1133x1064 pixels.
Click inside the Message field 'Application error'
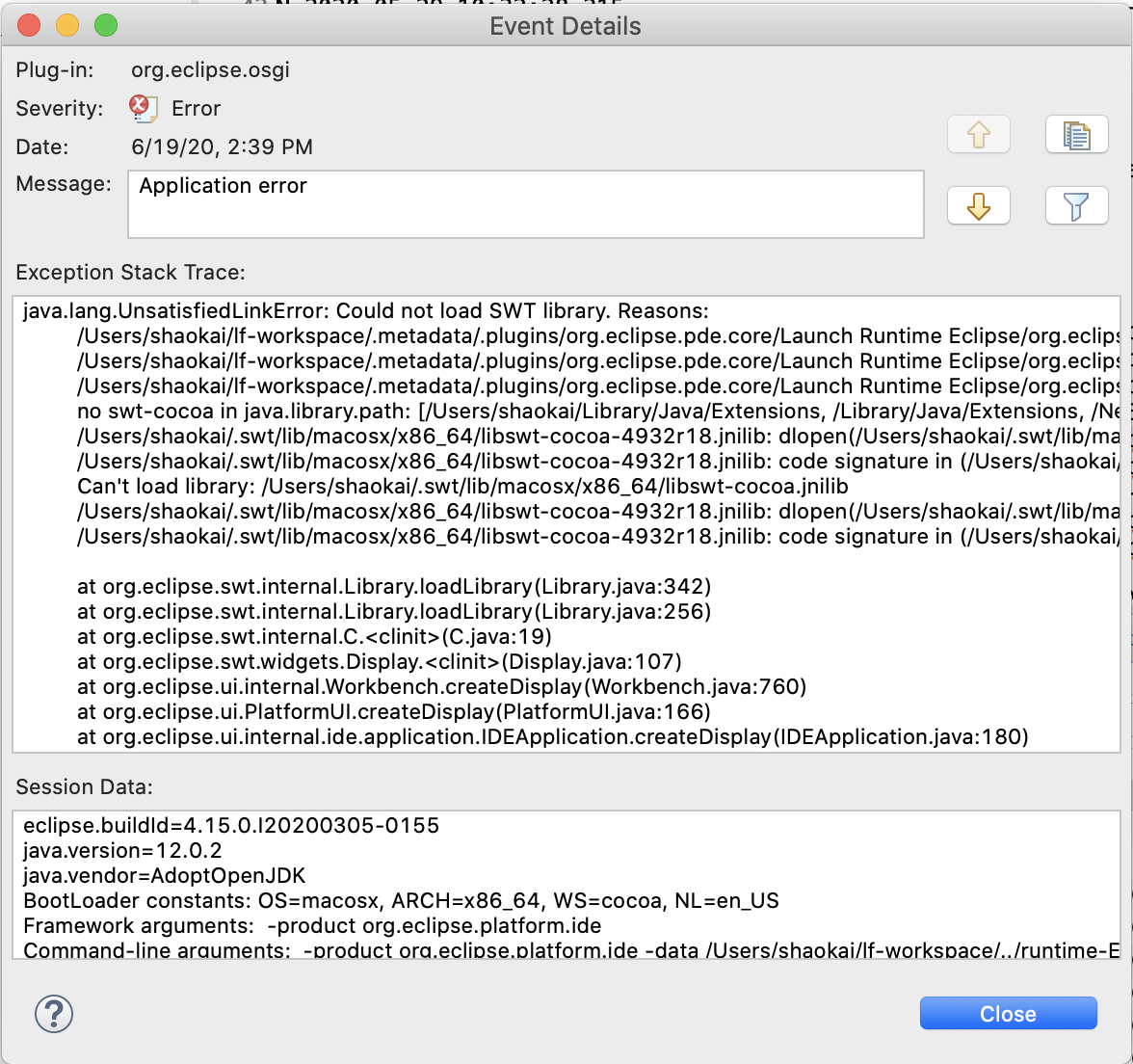click(x=526, y=204)
